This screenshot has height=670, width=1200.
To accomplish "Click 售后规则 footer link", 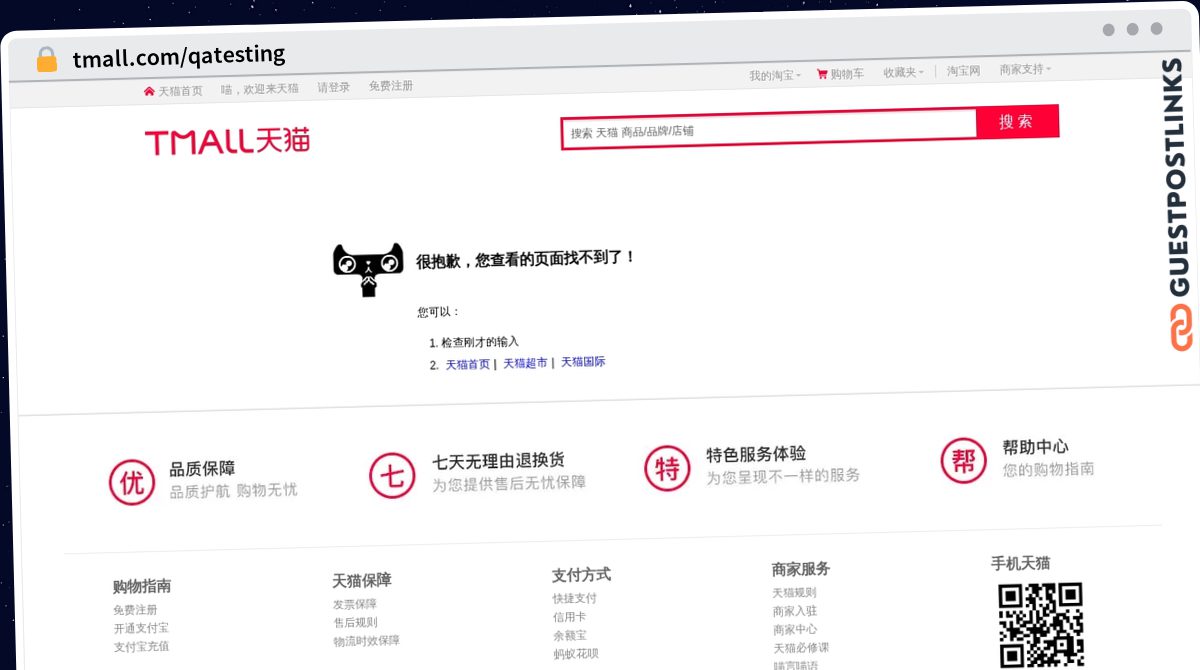I will pyautogui.click(x=355, y=622).
